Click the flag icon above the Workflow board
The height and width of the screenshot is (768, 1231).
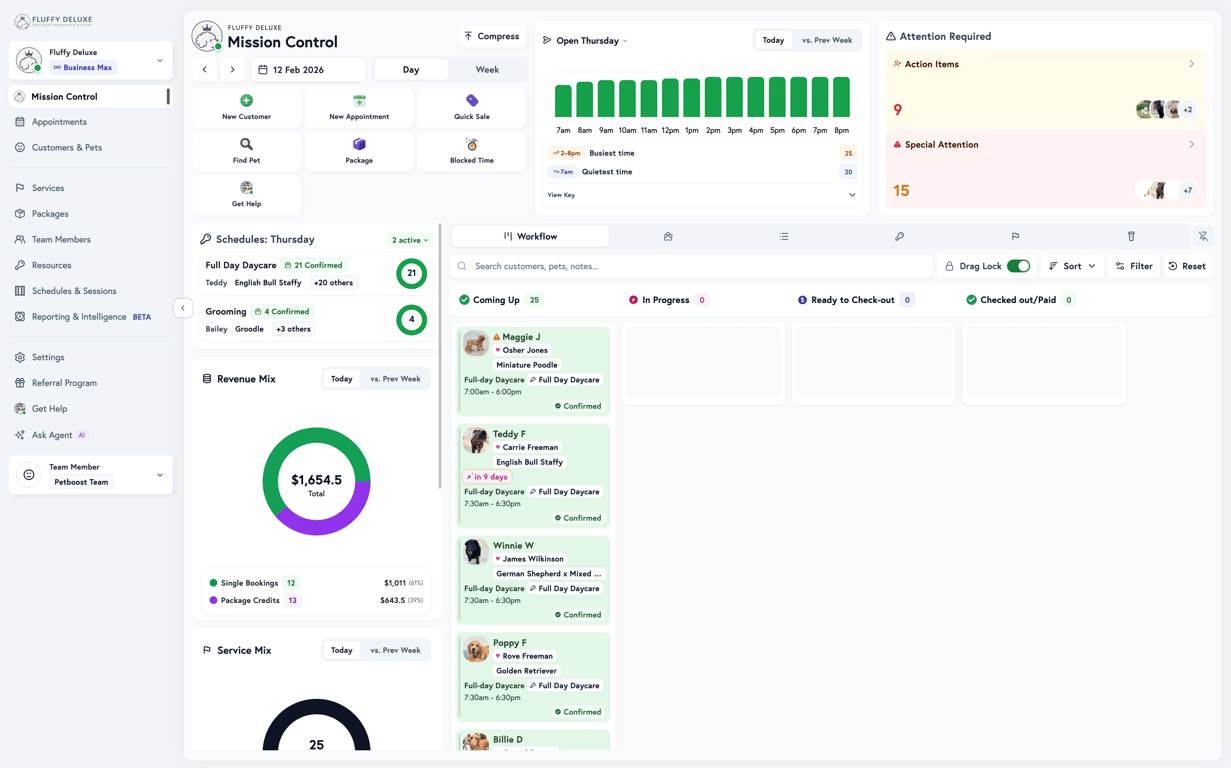click(1015, 236)
